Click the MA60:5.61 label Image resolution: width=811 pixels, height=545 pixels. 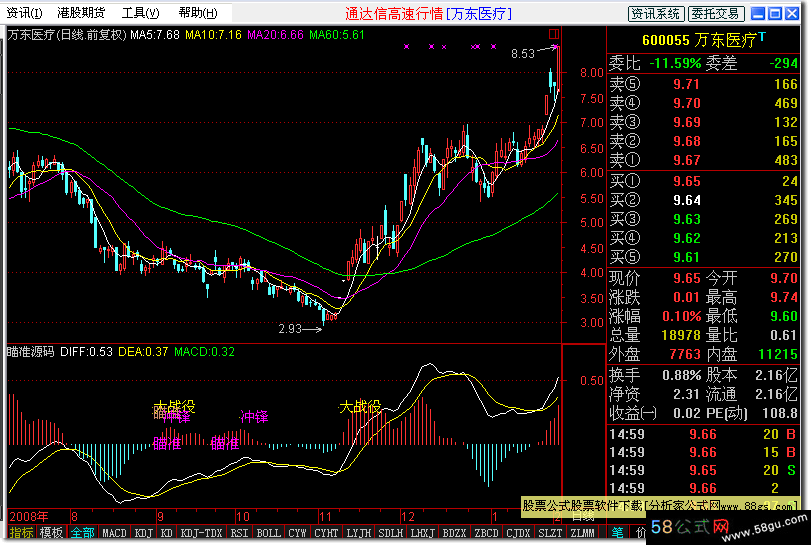[337, 35]
